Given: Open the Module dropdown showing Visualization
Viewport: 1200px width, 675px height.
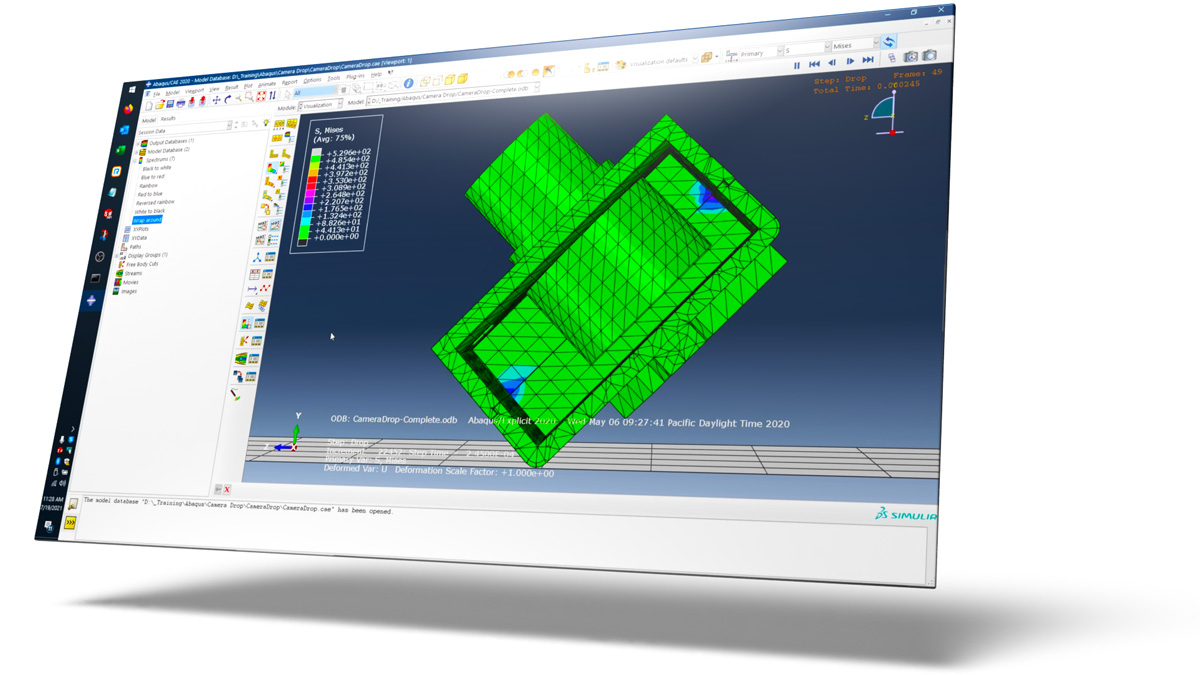Looking at the screenshot, I should (x=320, y=104).
